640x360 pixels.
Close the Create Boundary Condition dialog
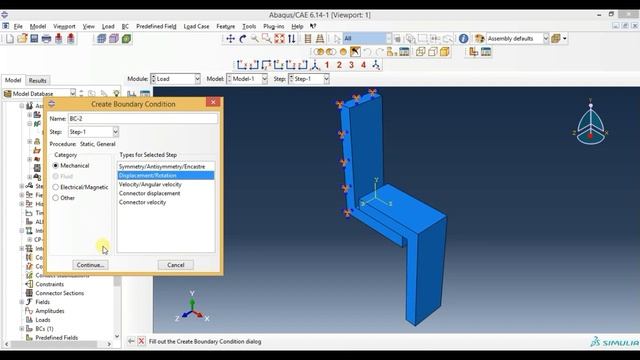coord(213,102)
